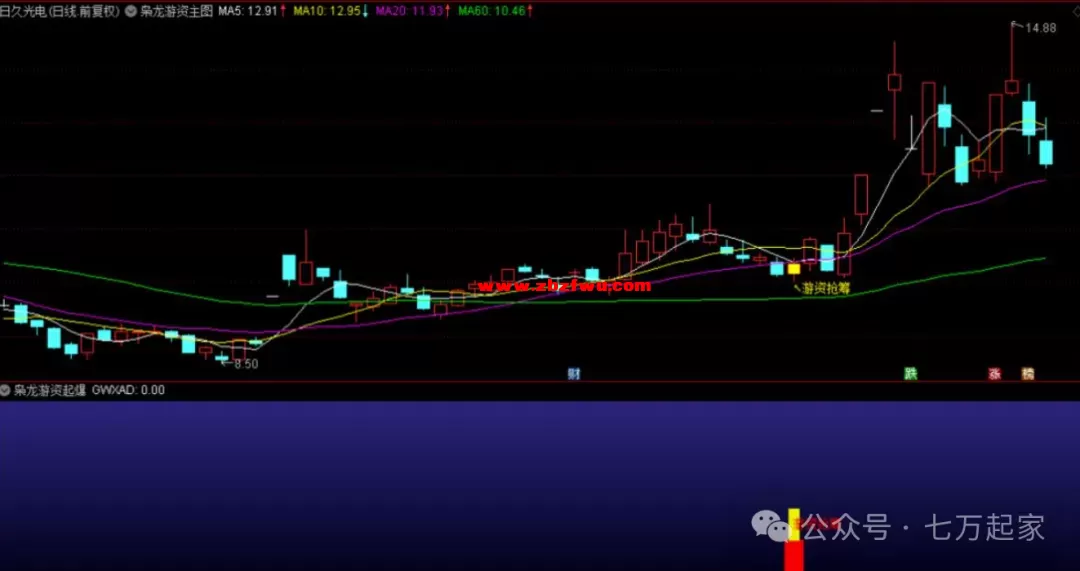Select the 枭龙游资主图 indicator name
Image resolution: width=1080 pixels, height=571 pixels.
point(177,11)
